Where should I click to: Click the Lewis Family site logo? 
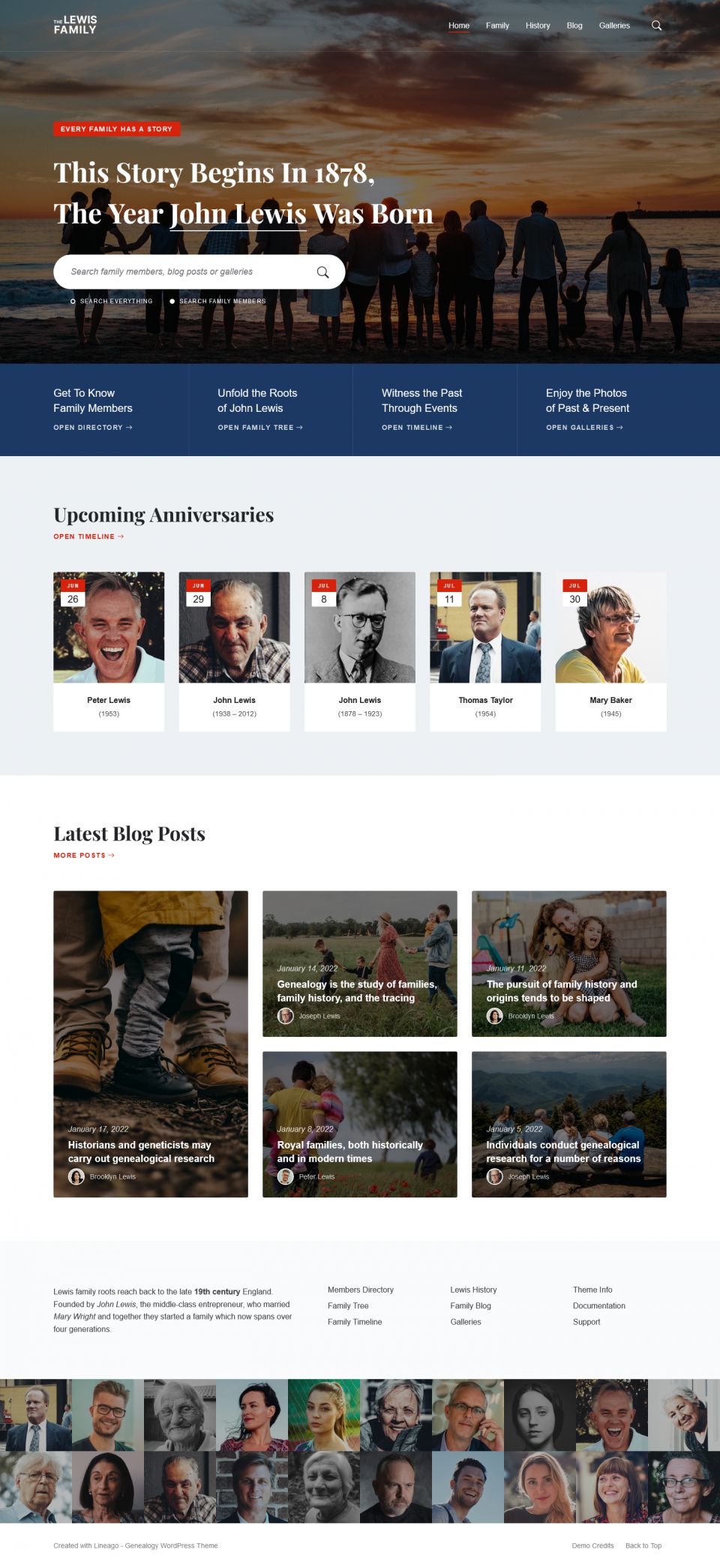75,25
